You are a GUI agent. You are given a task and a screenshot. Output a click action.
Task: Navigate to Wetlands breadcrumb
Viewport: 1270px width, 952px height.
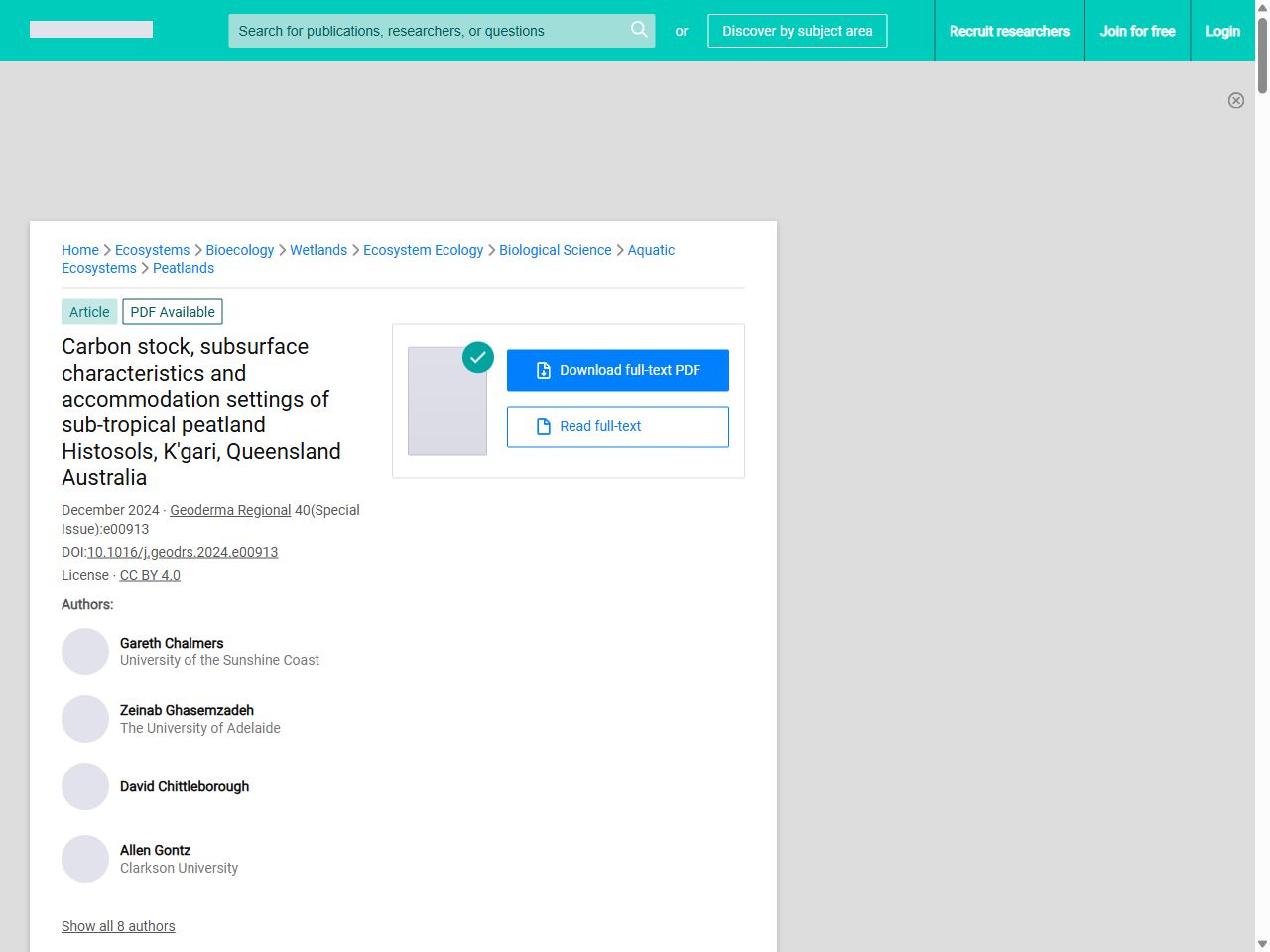[318, 250]
